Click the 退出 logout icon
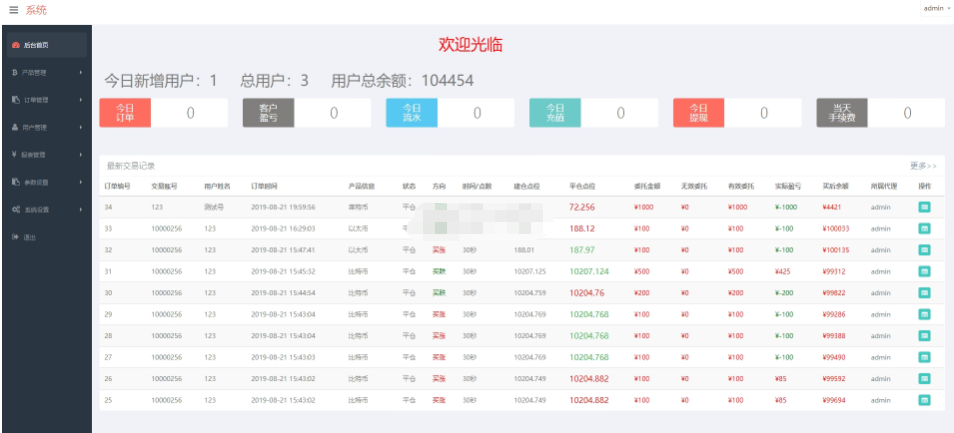This screenshot has height=433, width=954. (14, 237)
